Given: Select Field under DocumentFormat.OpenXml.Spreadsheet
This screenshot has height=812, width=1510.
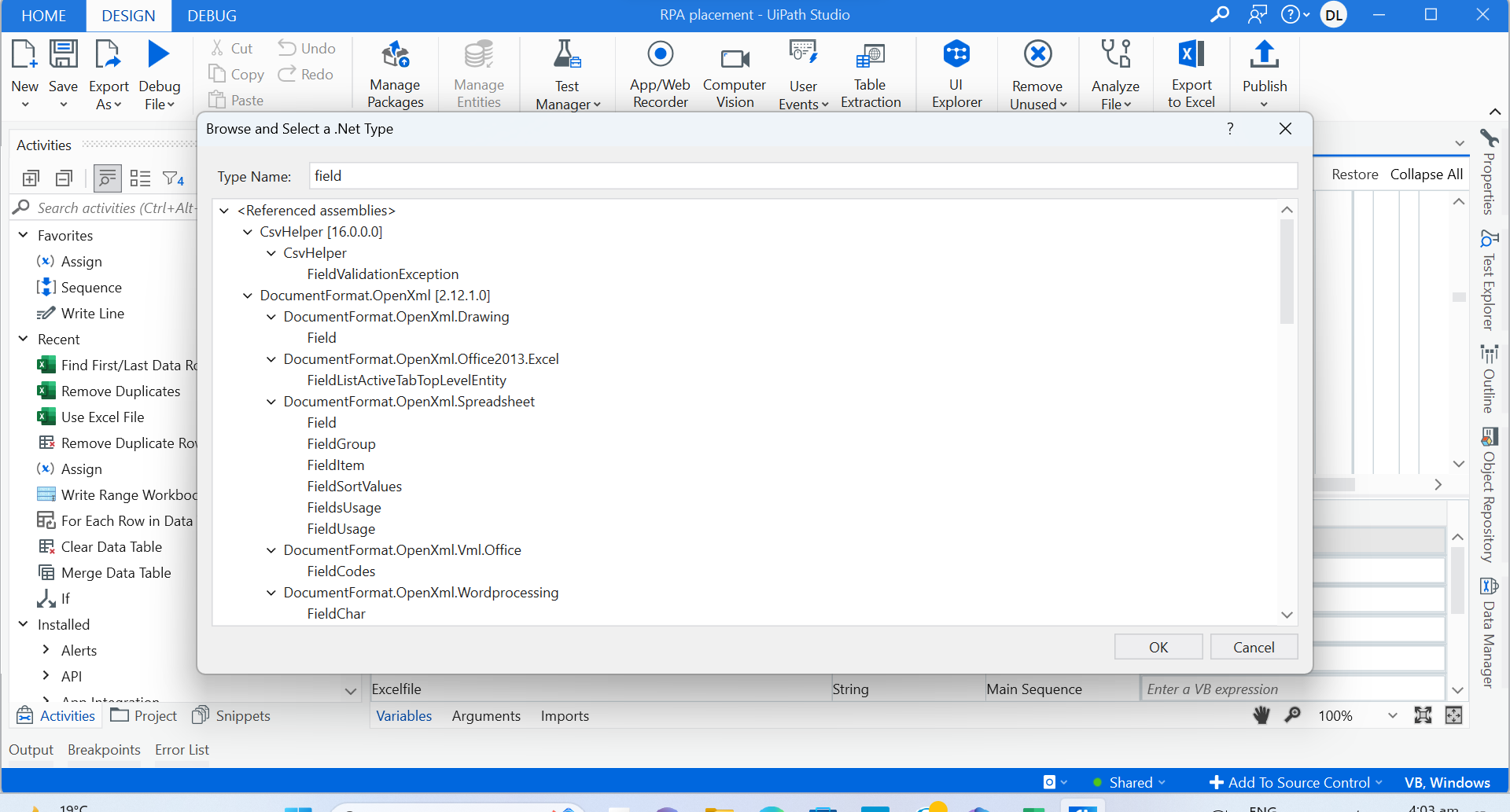Looking at the screenshot, I should click(x=321, y=422).
